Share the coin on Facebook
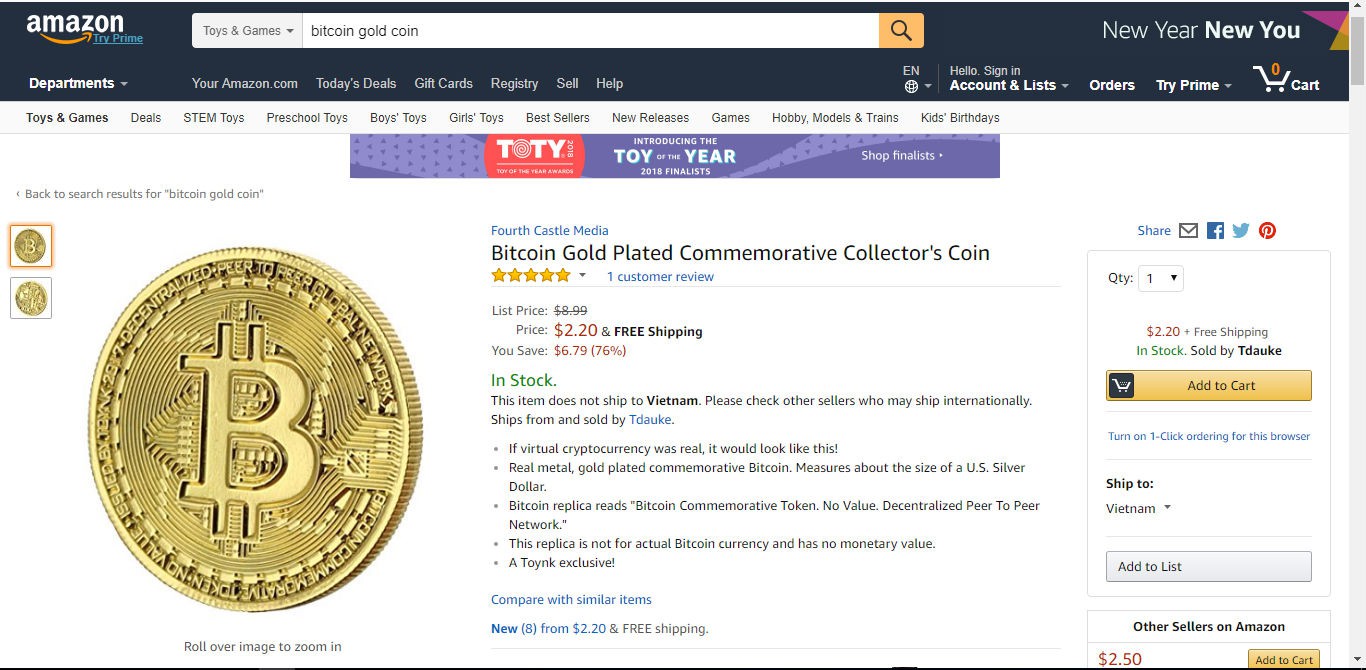Screen dimensions: 1366x670 1215,230
